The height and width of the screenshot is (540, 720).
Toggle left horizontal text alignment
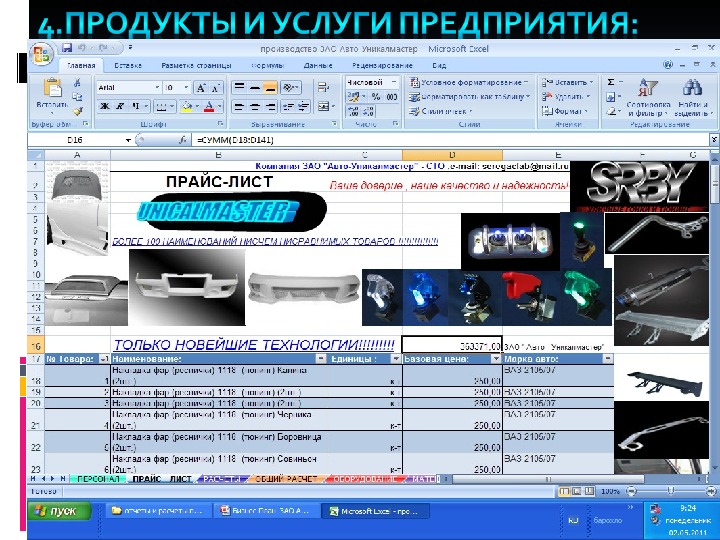tap(238, 107)
